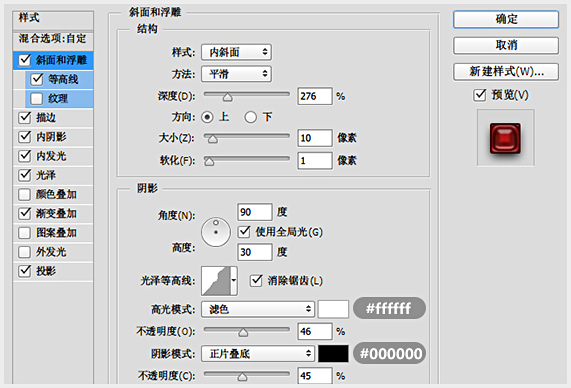Click the 不透明度(C) slider handle
Viewport: 571px width, 388px height.
pos(242,377)
